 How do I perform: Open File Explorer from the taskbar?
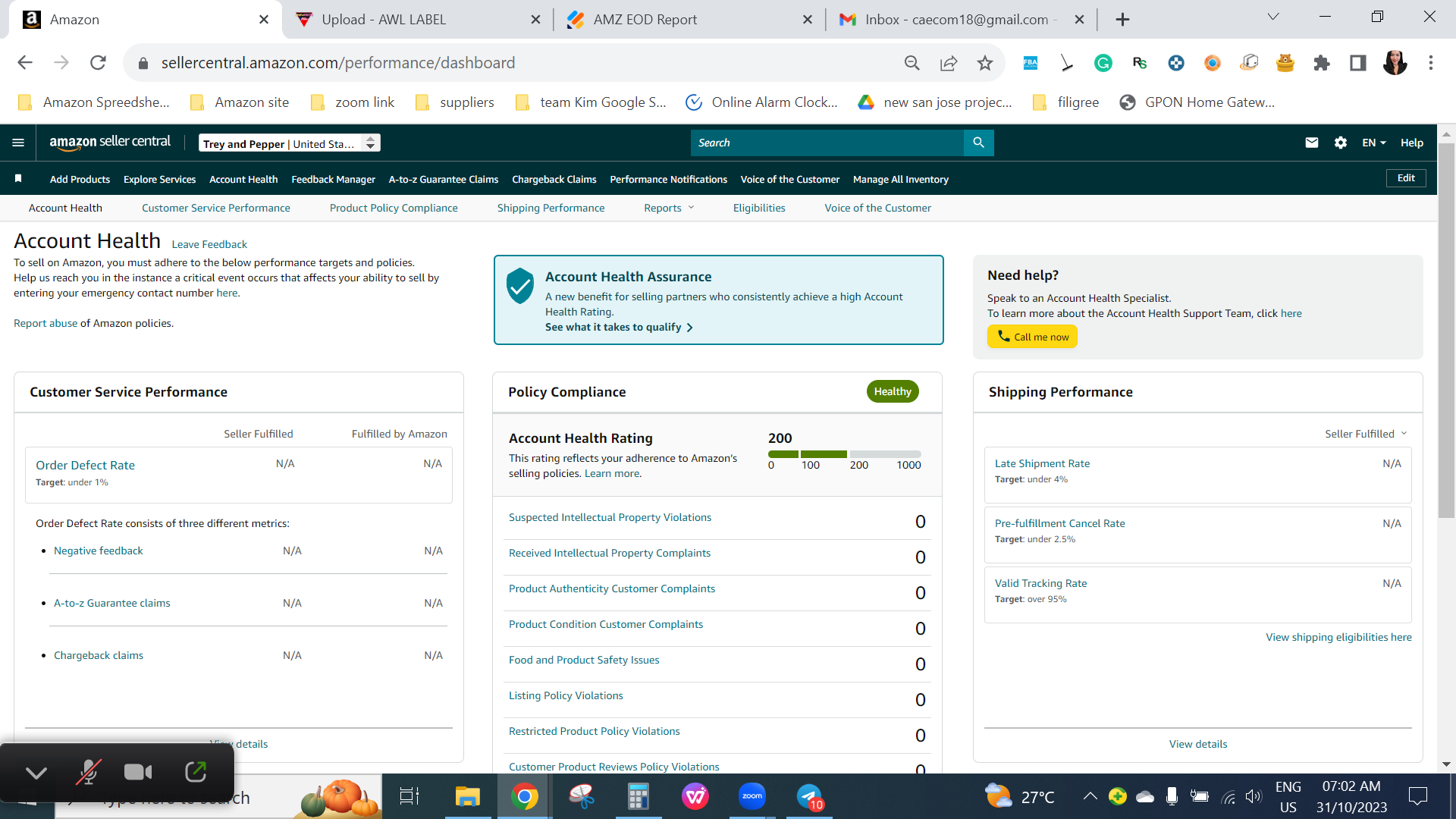pyautogui.click(x=467, y=796)
